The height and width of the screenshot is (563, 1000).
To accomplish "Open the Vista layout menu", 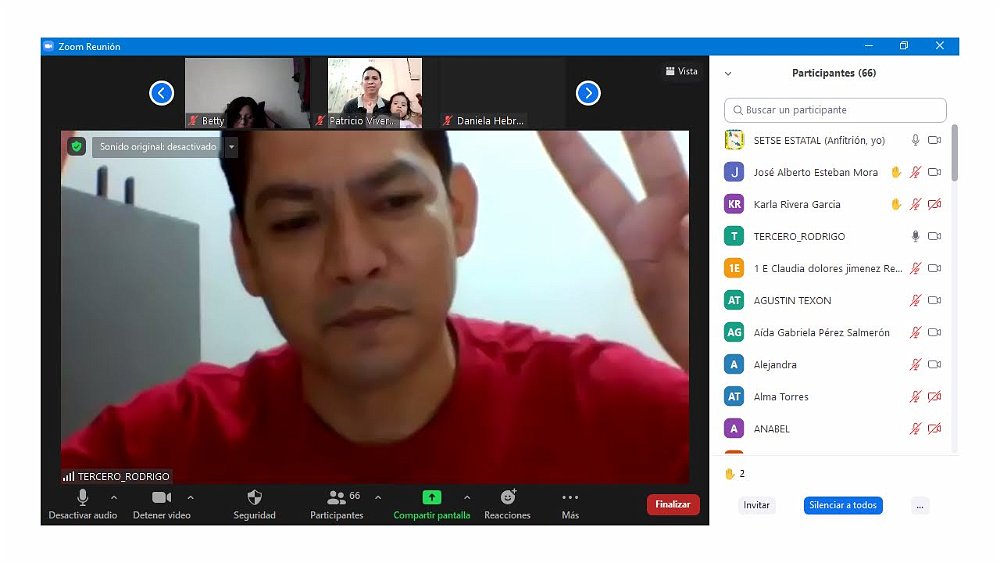I will 681,71.
